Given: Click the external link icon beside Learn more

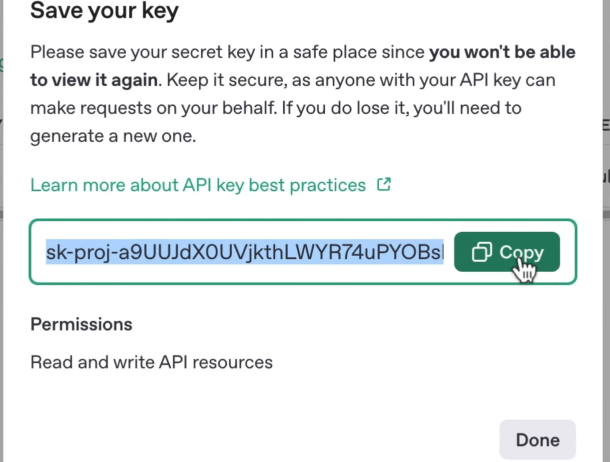Looking at the screenshot, I should pyautogui.click(x=383, y=185).
